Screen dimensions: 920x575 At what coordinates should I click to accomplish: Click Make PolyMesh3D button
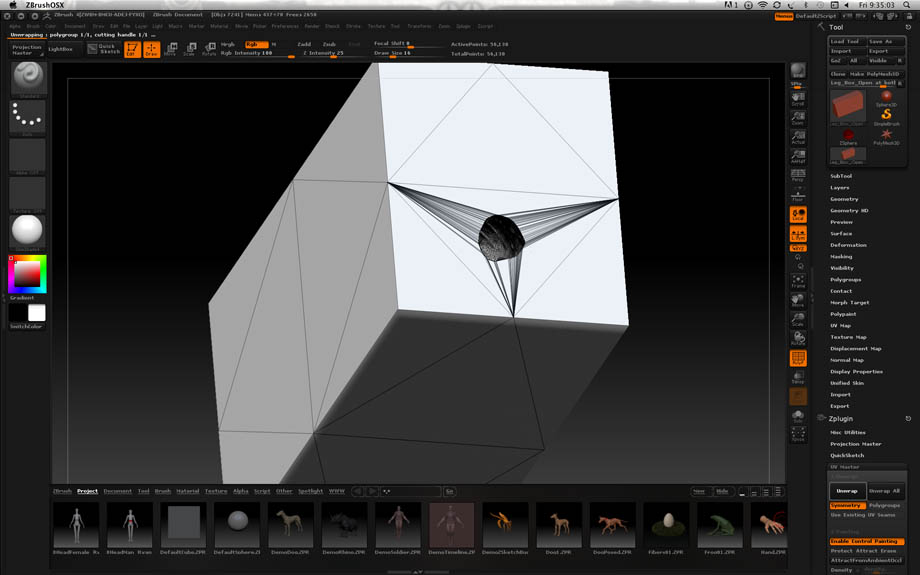(874, 74)
